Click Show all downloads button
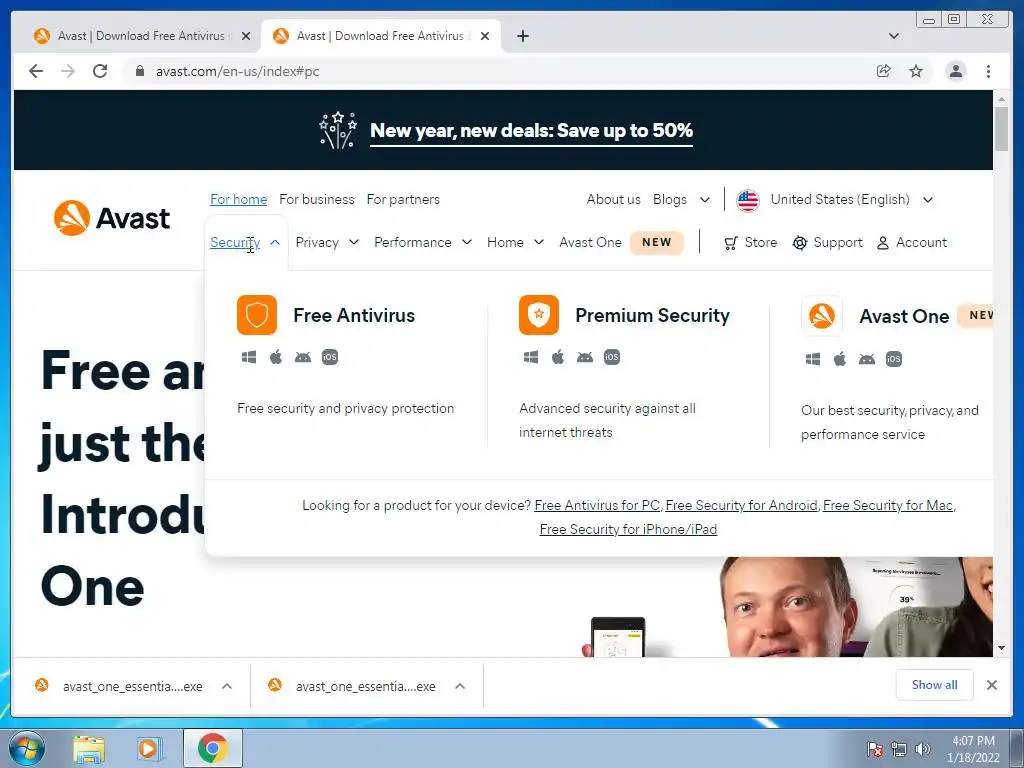This screenshot has width=1024, height=768. (935, 685)
